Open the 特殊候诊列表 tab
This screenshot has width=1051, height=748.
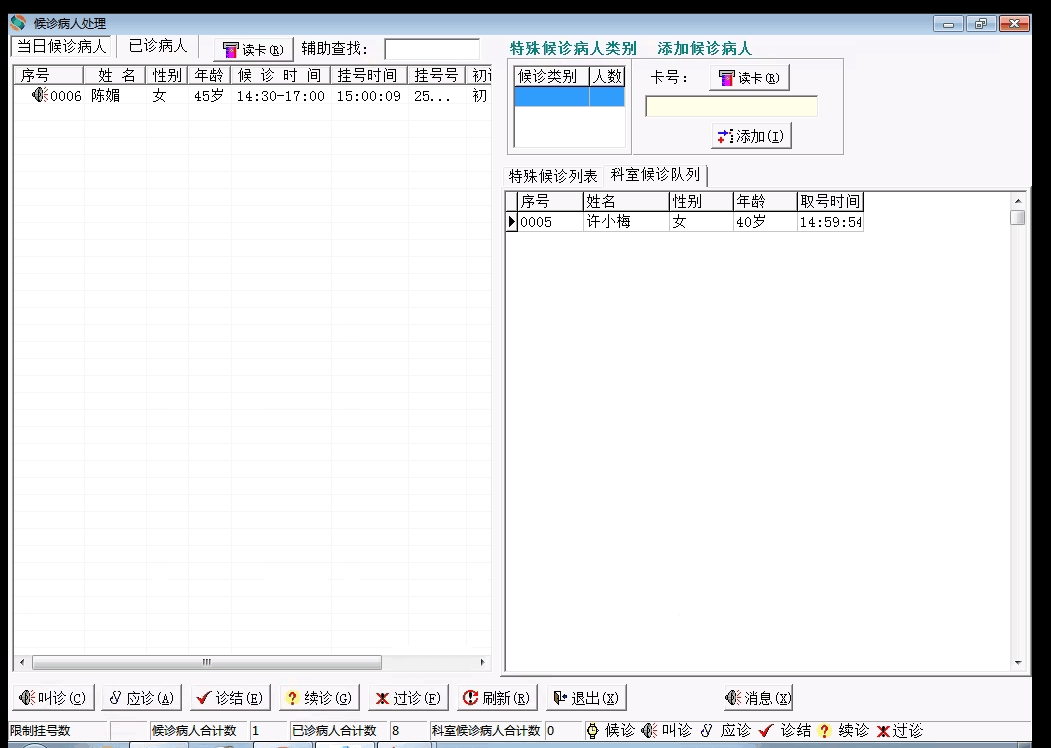click(x=553, y=176)
